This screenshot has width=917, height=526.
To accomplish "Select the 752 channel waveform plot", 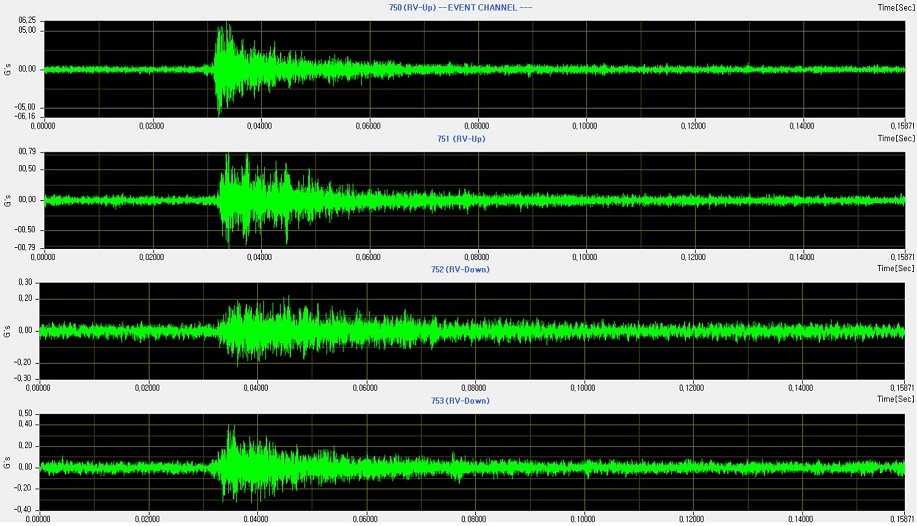I will pyautogui.click(x=472, y=331).
